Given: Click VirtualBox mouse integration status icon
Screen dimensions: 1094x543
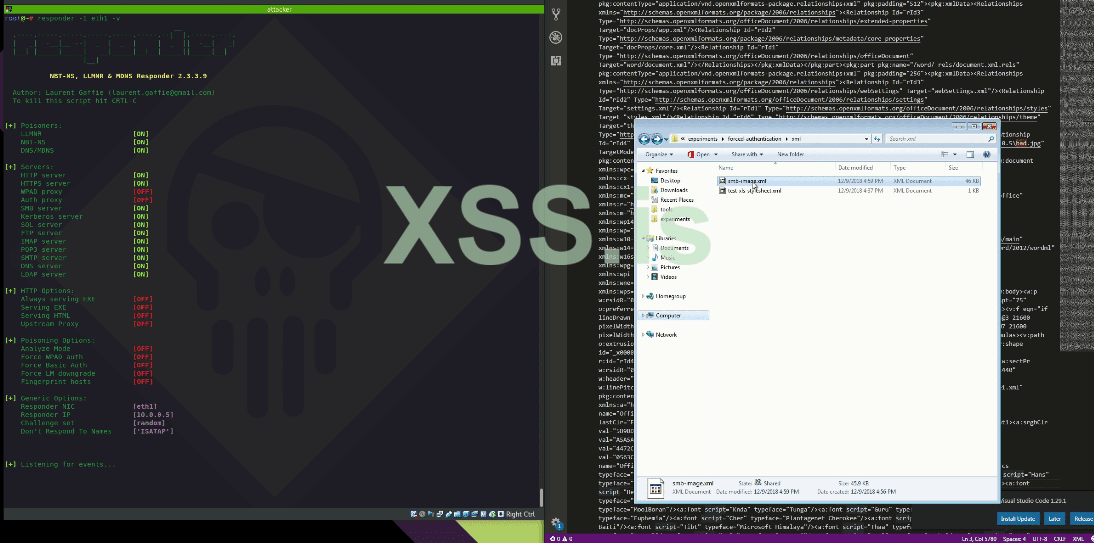Looking at the screenshot, I should [501, 514].
